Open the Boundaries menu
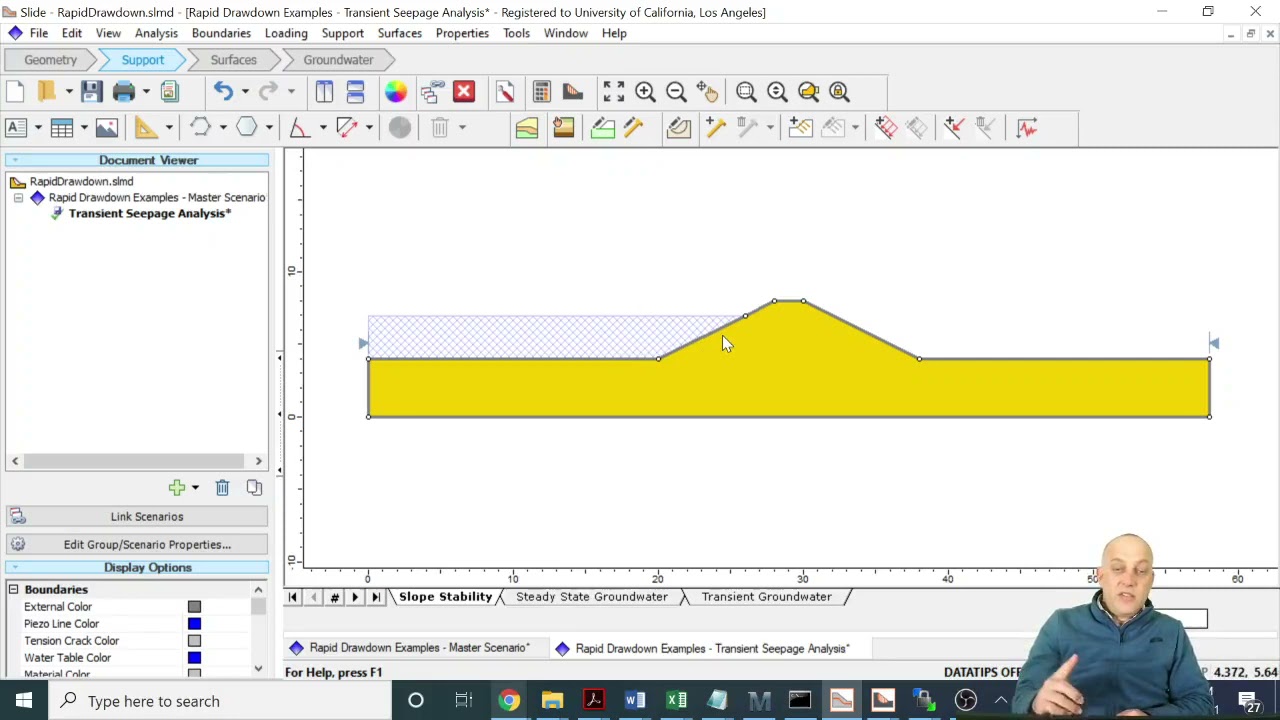This screenshot has height=720, width=1280. coord(221,33)
